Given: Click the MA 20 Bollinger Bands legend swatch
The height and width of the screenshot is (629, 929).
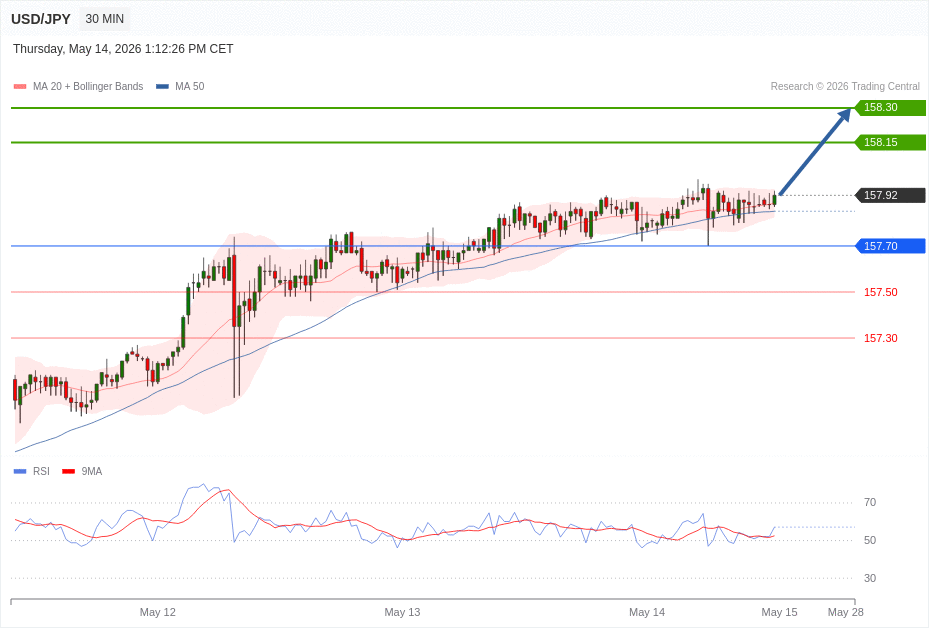Looking at the screenshot, I should pyautogui.click(x=20, y=86).
